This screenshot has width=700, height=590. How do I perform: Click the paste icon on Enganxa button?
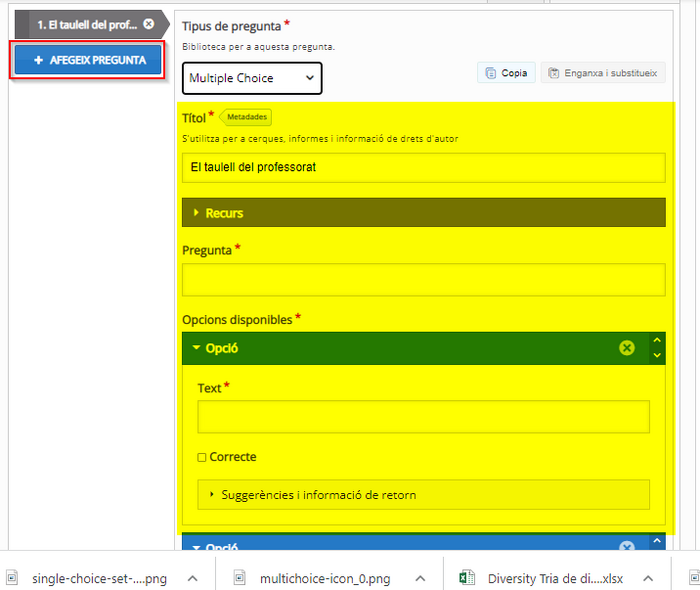point(554,73)
